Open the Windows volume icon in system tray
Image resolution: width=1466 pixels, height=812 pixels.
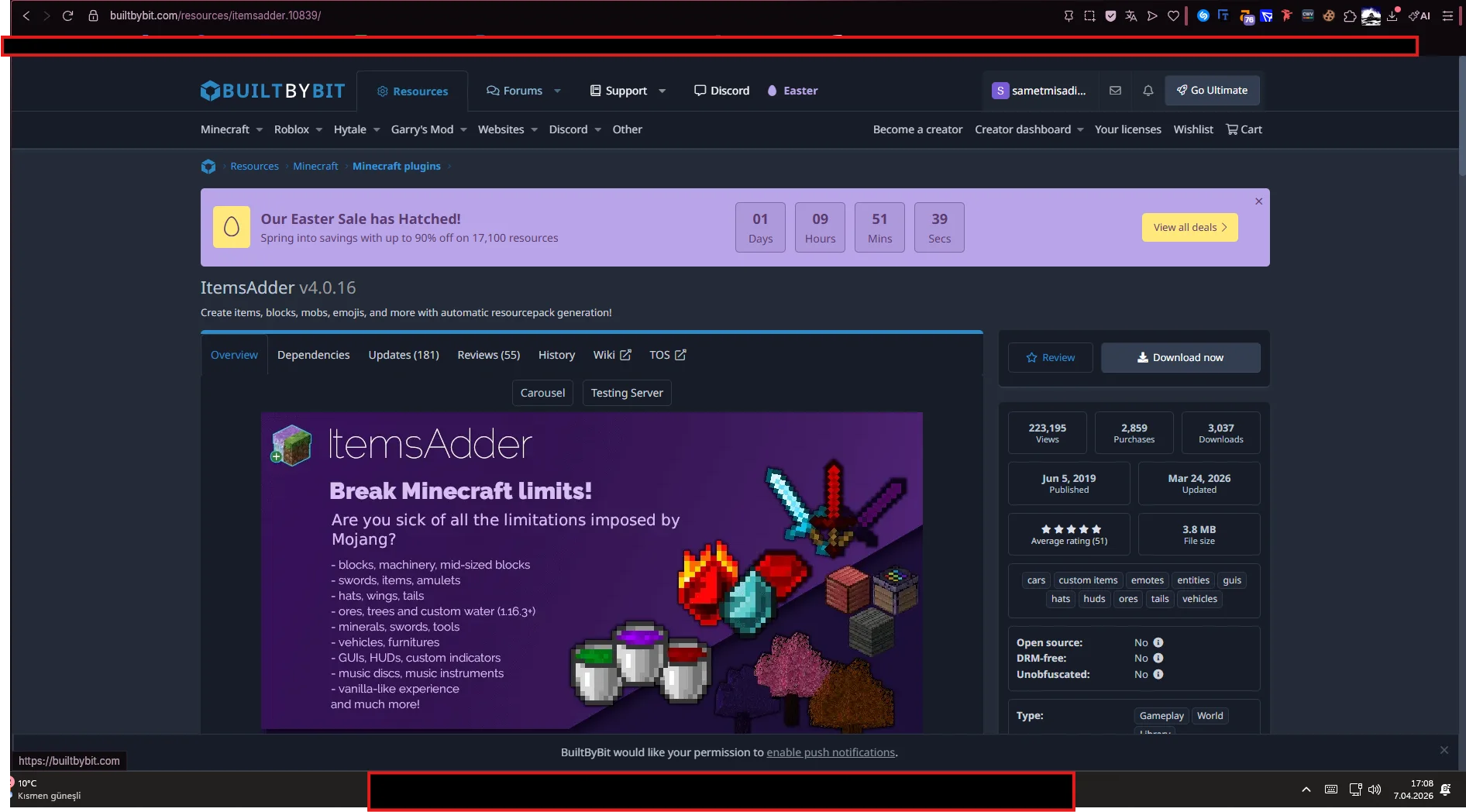(x=1375, y=790)
